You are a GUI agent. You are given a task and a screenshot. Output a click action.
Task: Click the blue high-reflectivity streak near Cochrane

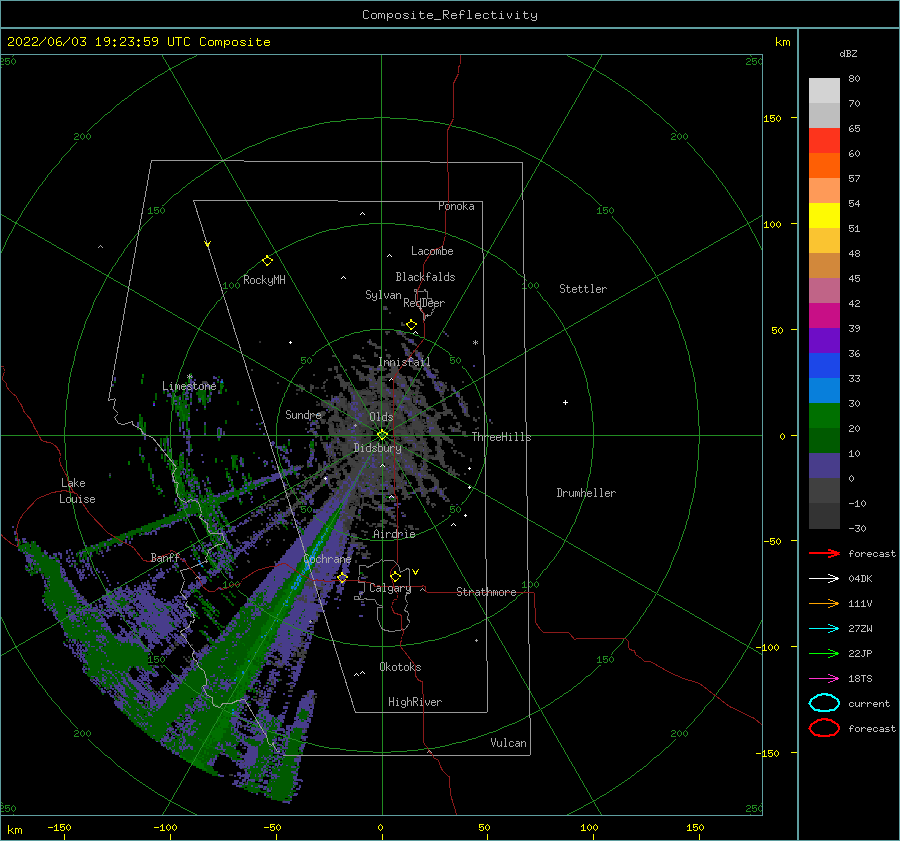(x=310, y=559)
